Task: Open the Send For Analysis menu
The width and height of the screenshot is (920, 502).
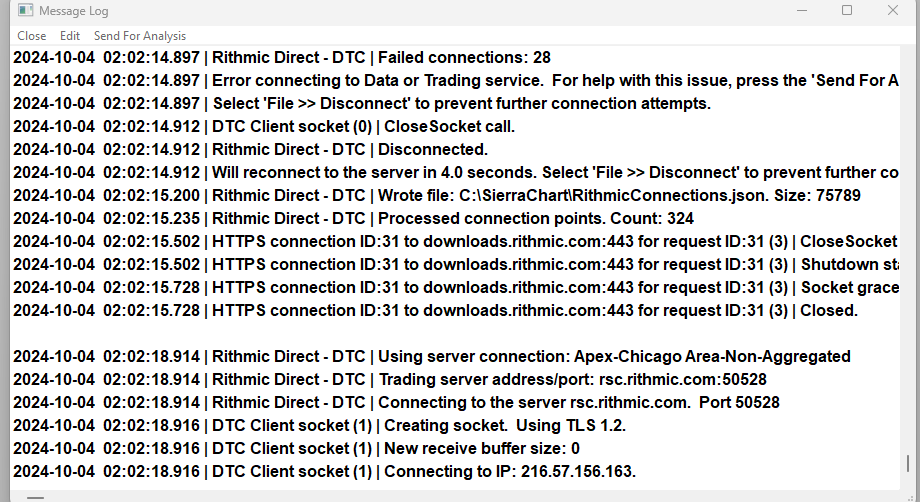Action: (x=140, y=36)
